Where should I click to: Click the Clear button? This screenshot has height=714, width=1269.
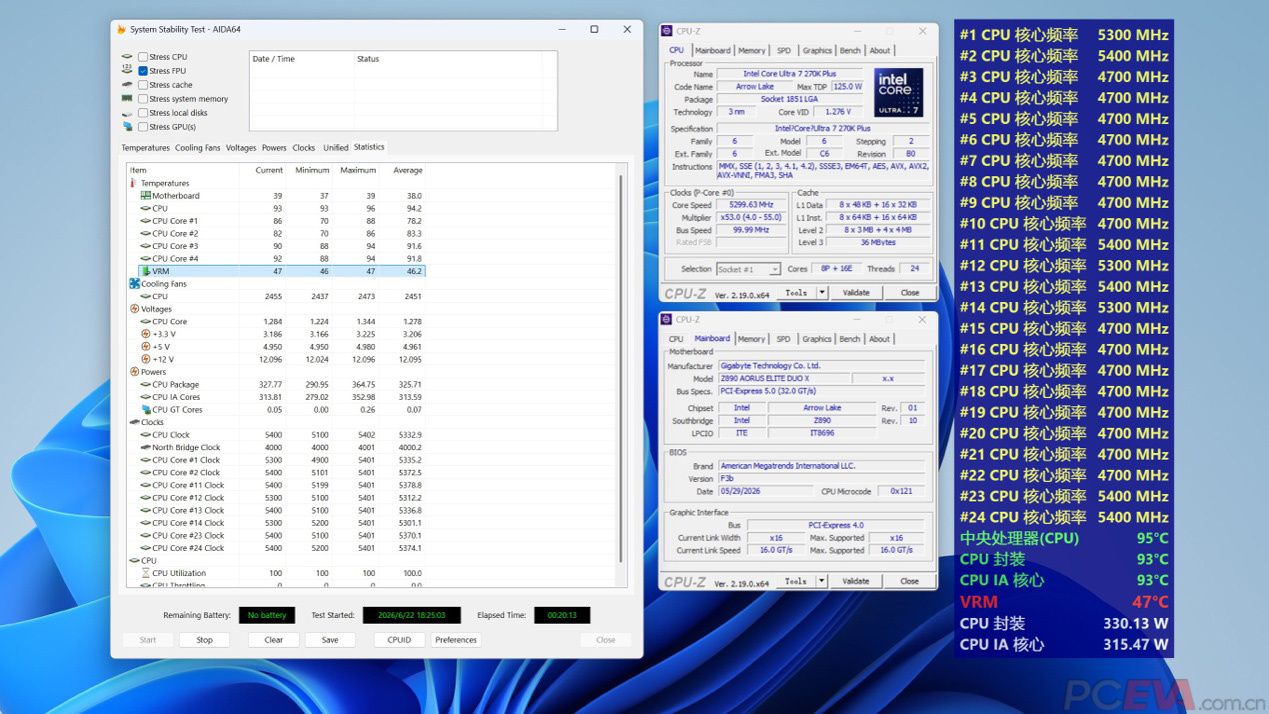(x=273, y=640)
